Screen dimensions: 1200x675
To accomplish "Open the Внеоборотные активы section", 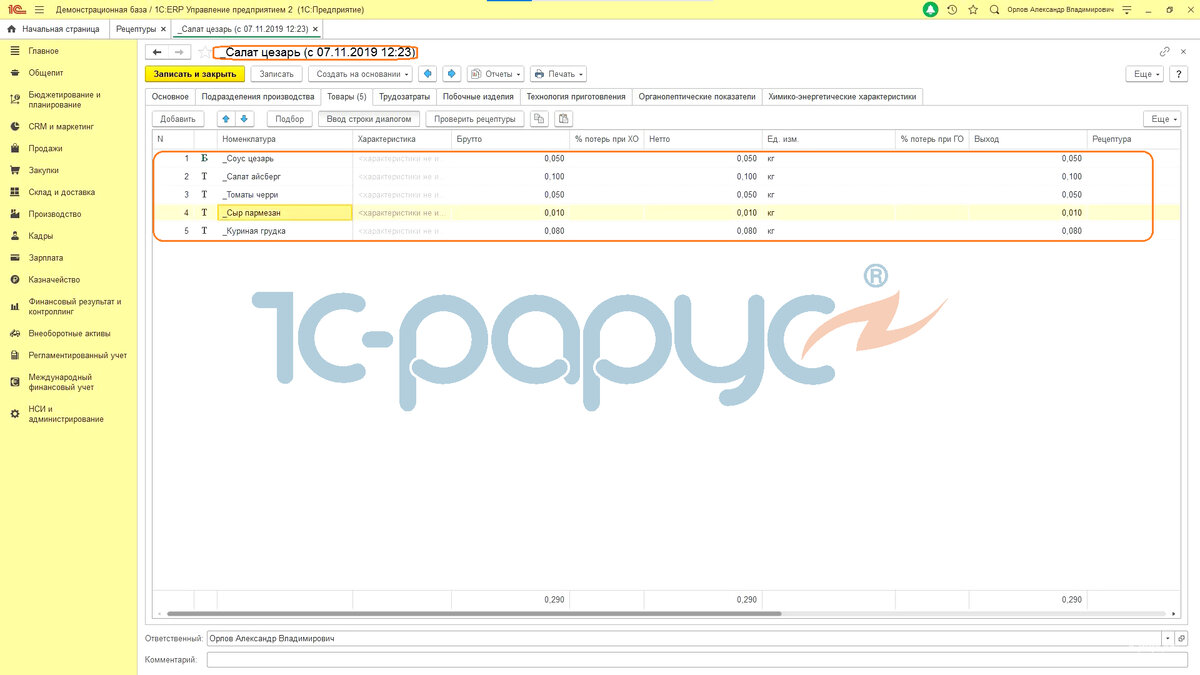I will (70, 333).
